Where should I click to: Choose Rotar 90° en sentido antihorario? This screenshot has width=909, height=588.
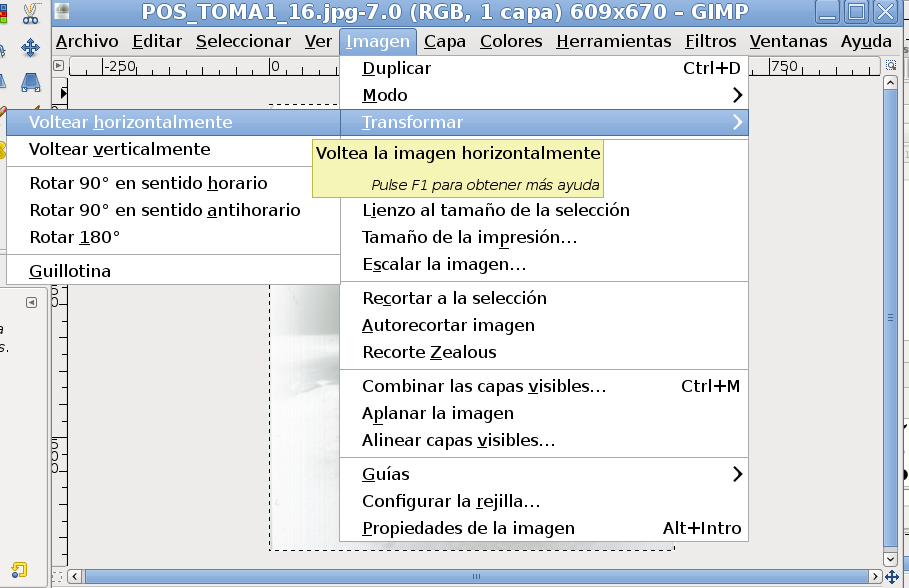(x=173, y=210)
